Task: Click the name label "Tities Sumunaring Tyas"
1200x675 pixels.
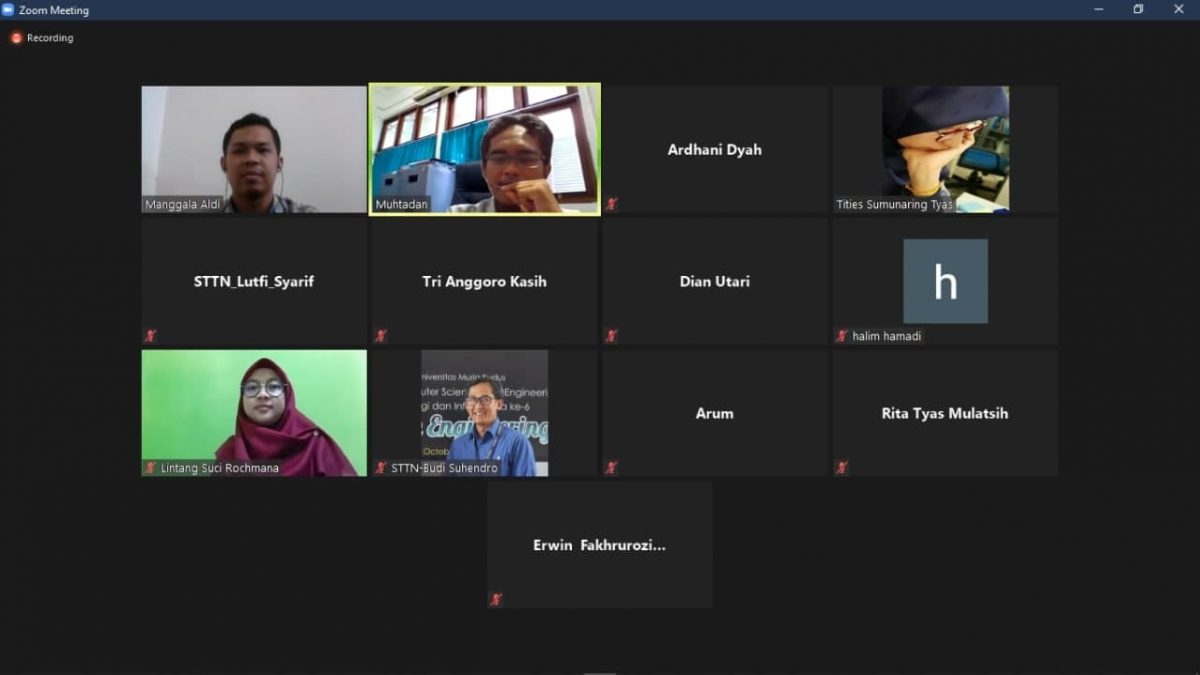Action: (895, 205)
